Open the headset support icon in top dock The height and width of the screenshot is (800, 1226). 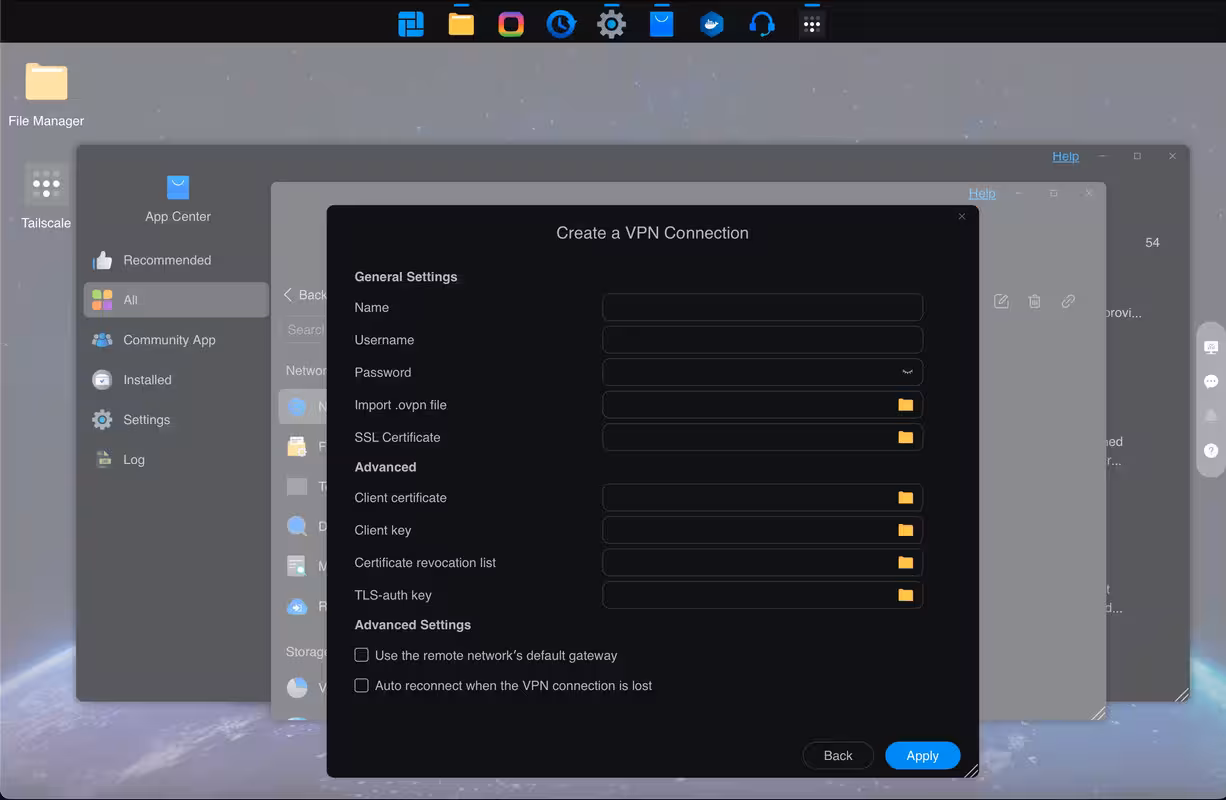tap(762, 24)
